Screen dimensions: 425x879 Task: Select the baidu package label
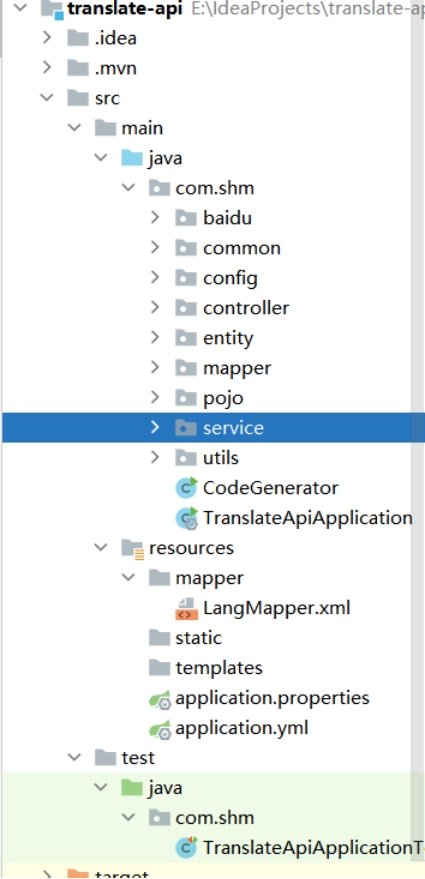coord(227,218)
